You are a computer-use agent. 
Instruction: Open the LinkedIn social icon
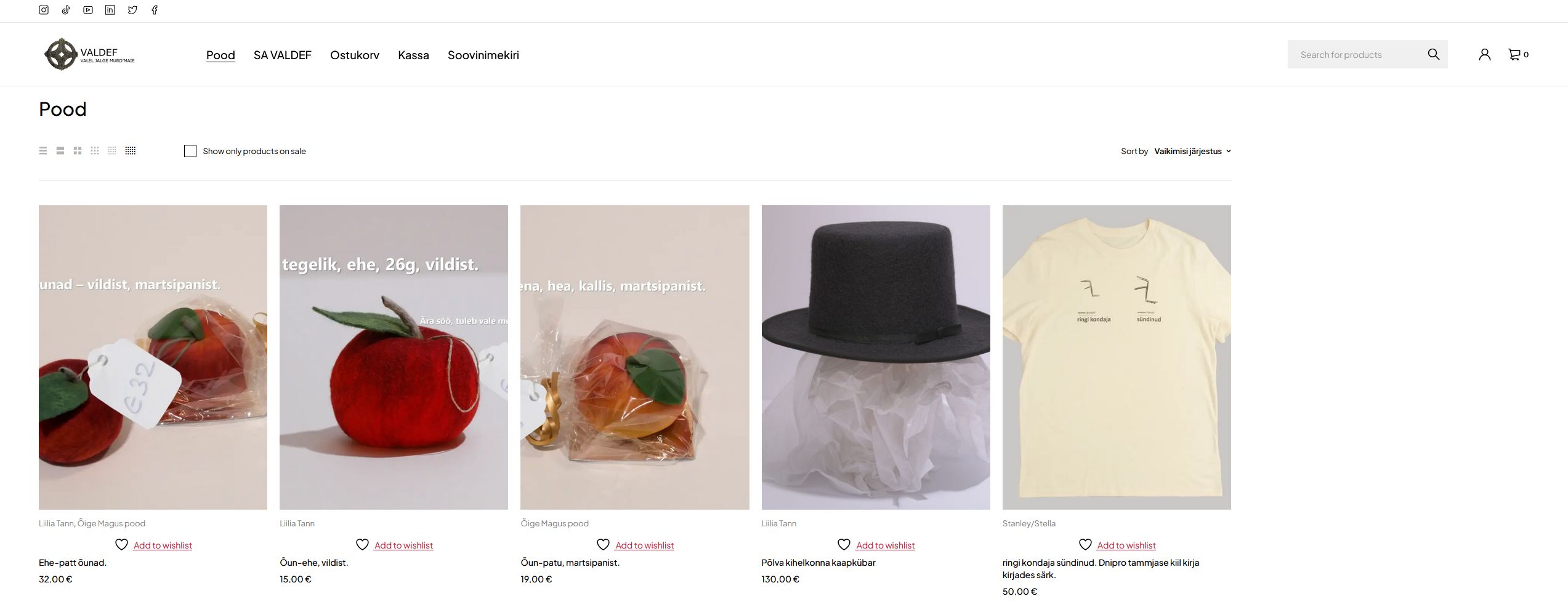[x=110, y=10]
